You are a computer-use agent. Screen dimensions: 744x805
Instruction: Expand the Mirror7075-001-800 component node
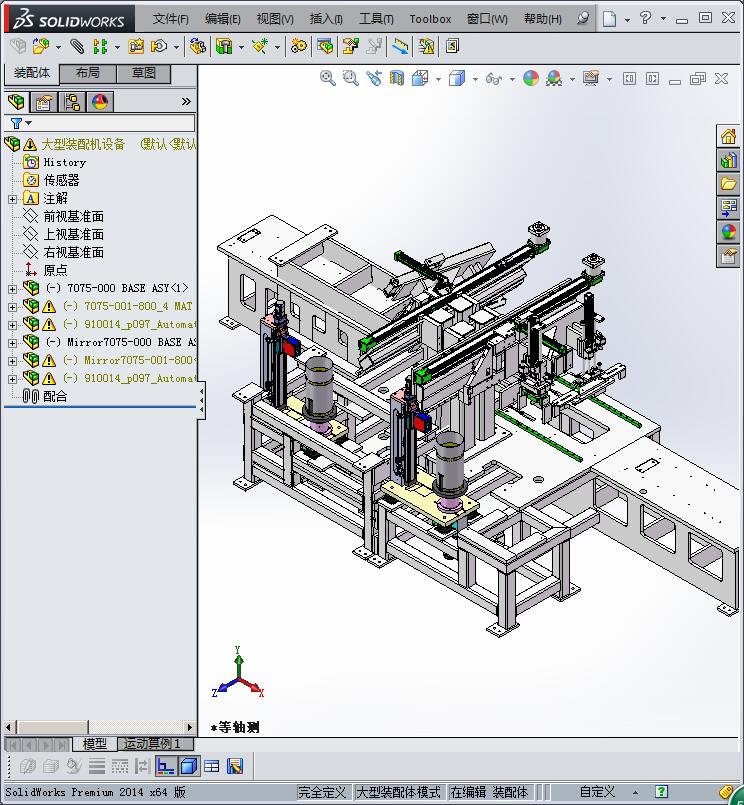12,361
